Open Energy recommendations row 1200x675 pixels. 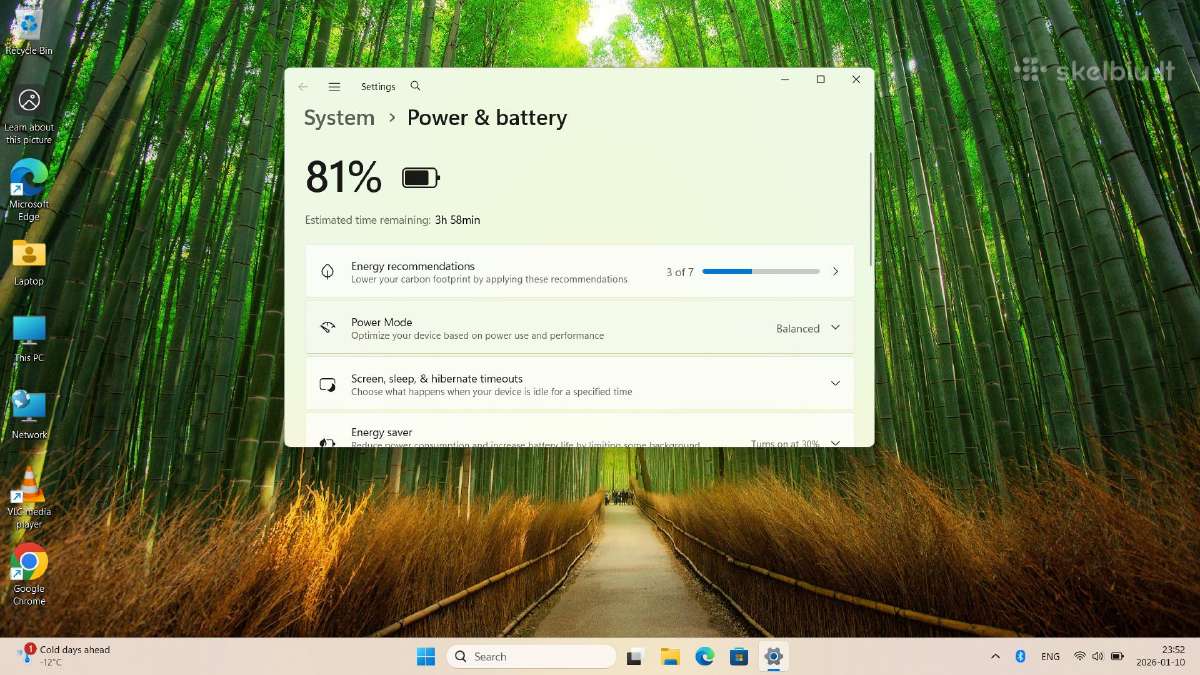(x=579, y=272)
